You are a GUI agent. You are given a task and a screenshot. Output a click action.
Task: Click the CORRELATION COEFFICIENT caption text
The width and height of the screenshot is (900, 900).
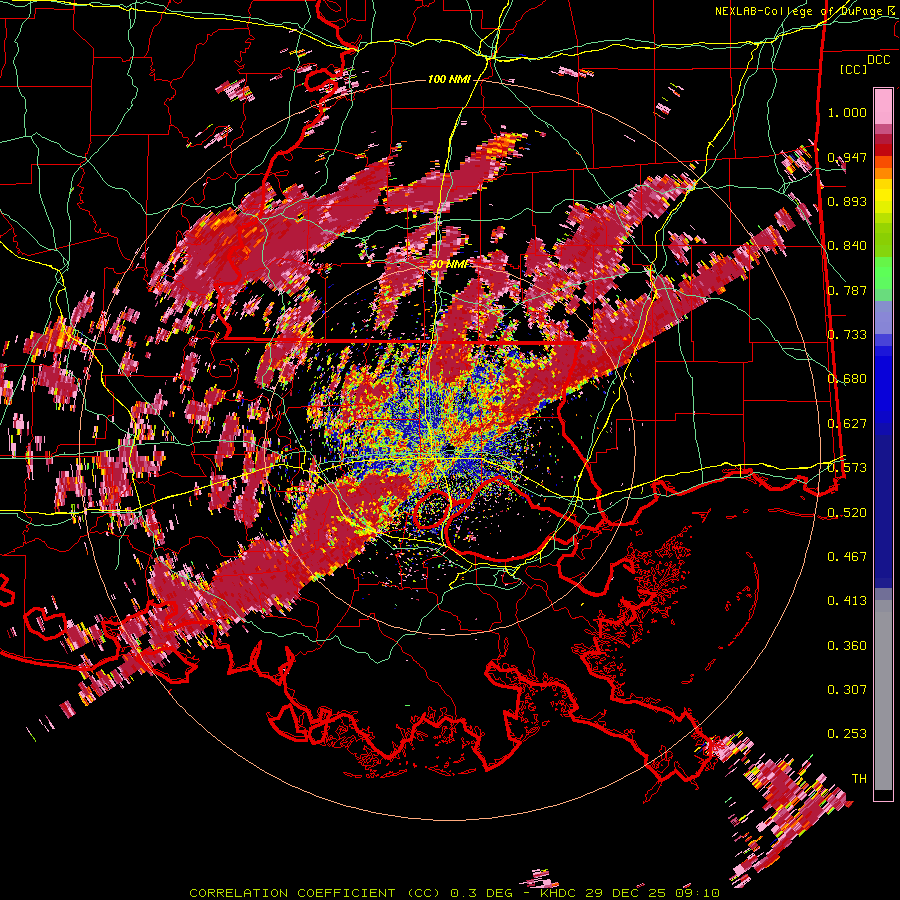(293, 893)
